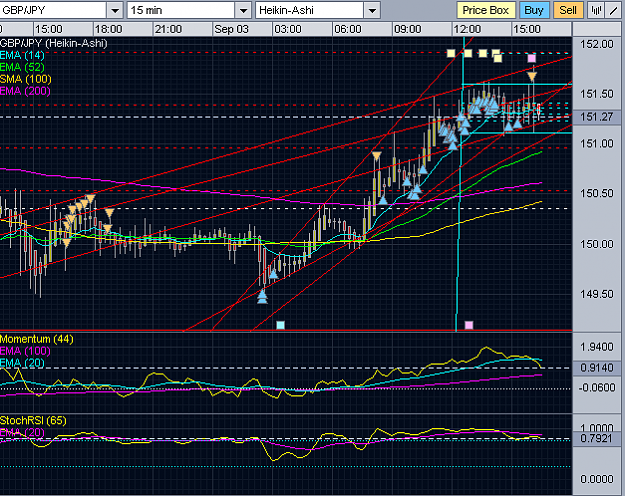Select the EMA (20) label in StochRSI panel
The width and height of the screenshot is (625, 496).
point(22,433)
